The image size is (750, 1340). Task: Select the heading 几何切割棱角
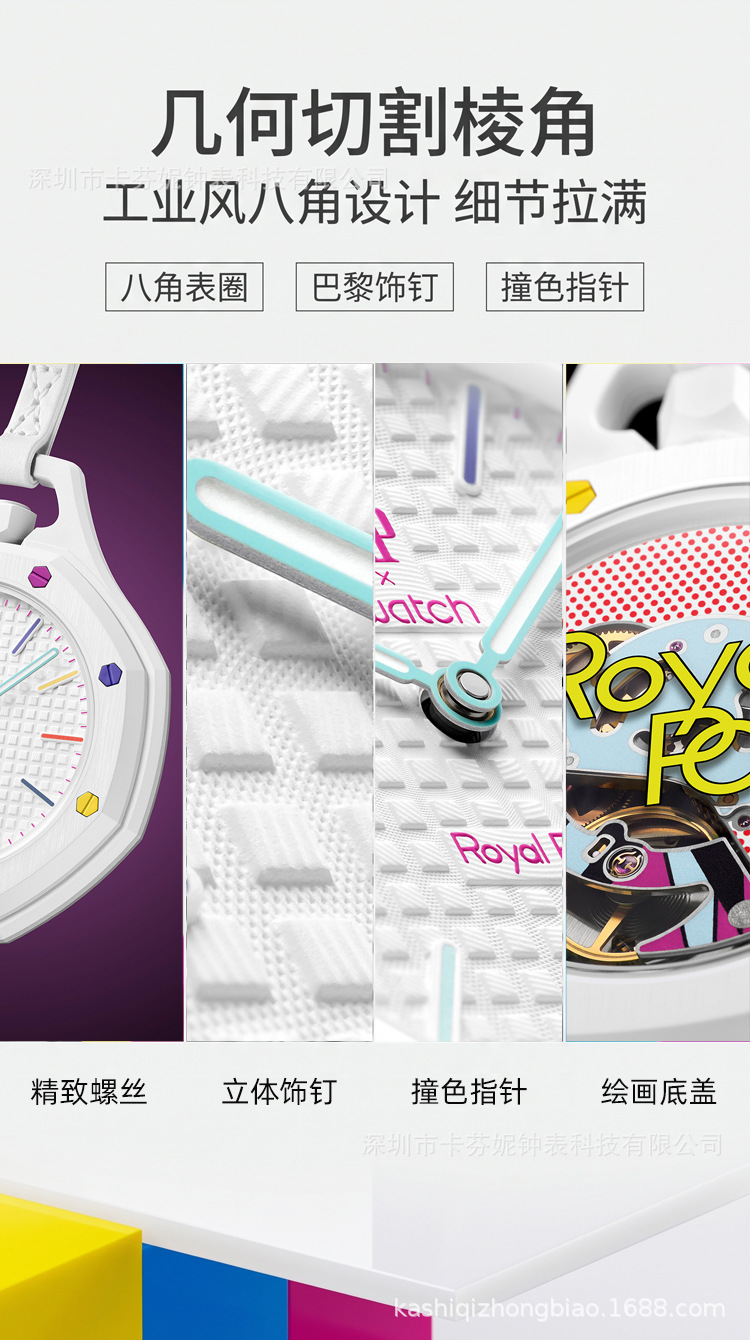click(375, 123)
